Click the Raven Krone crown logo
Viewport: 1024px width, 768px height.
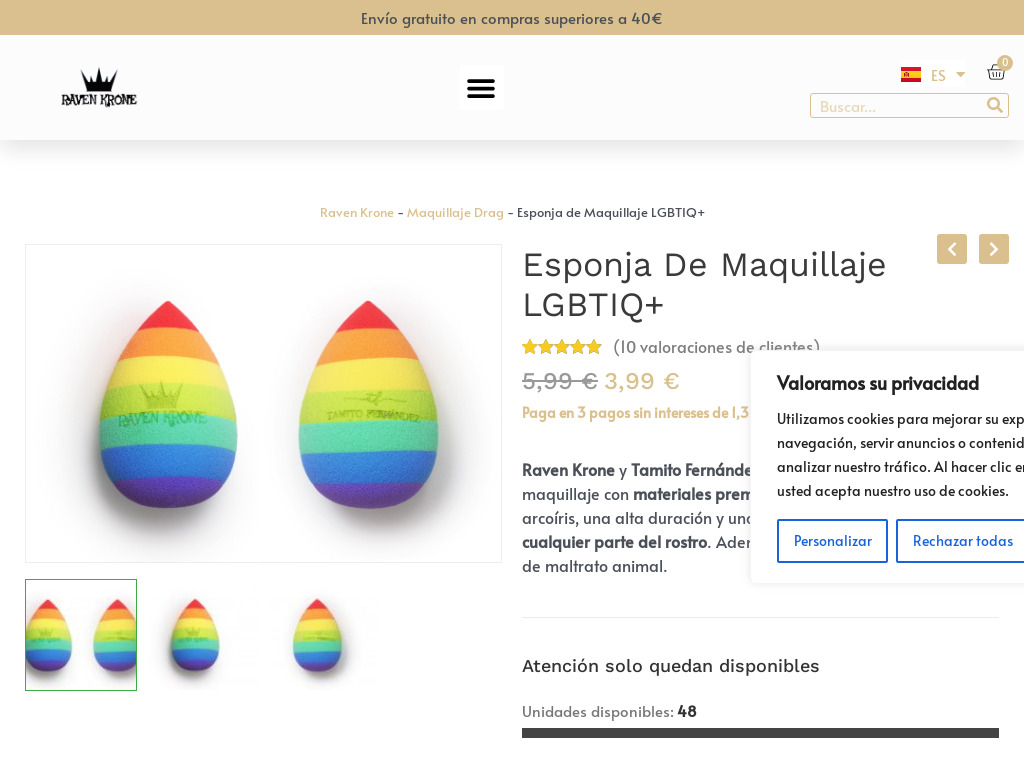(x=98, y=87)
